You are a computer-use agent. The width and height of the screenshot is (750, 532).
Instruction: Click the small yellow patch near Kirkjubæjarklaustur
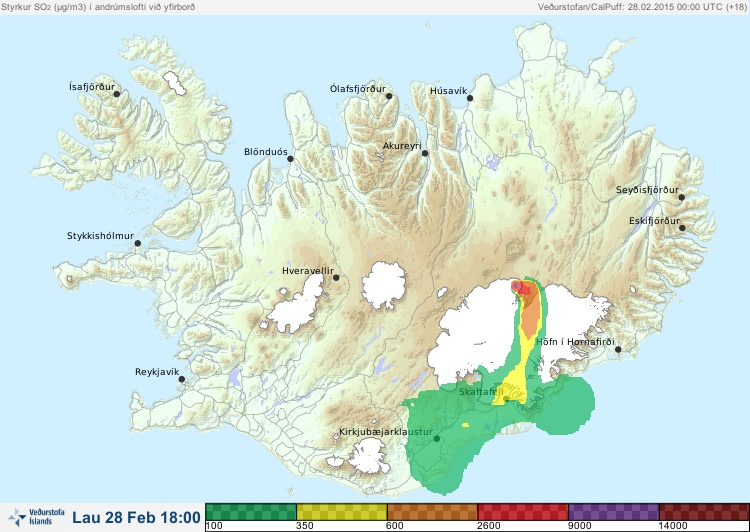(465, 424)
